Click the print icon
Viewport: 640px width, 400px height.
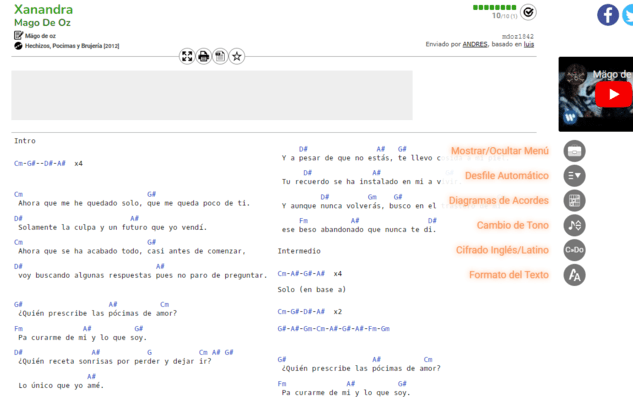[x=204, y=56]
